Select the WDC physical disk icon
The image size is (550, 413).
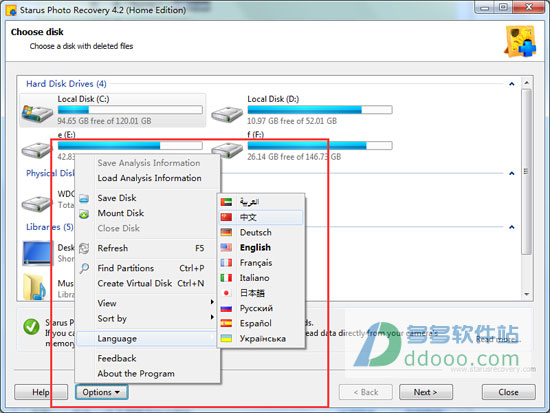pos(36,204)
